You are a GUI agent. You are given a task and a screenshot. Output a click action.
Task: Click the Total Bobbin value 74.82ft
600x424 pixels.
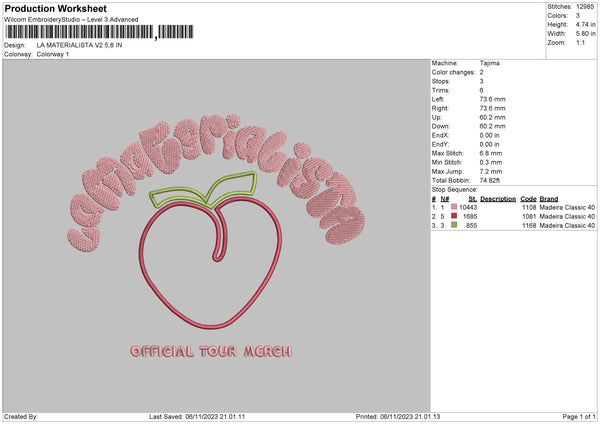point(490,180)
